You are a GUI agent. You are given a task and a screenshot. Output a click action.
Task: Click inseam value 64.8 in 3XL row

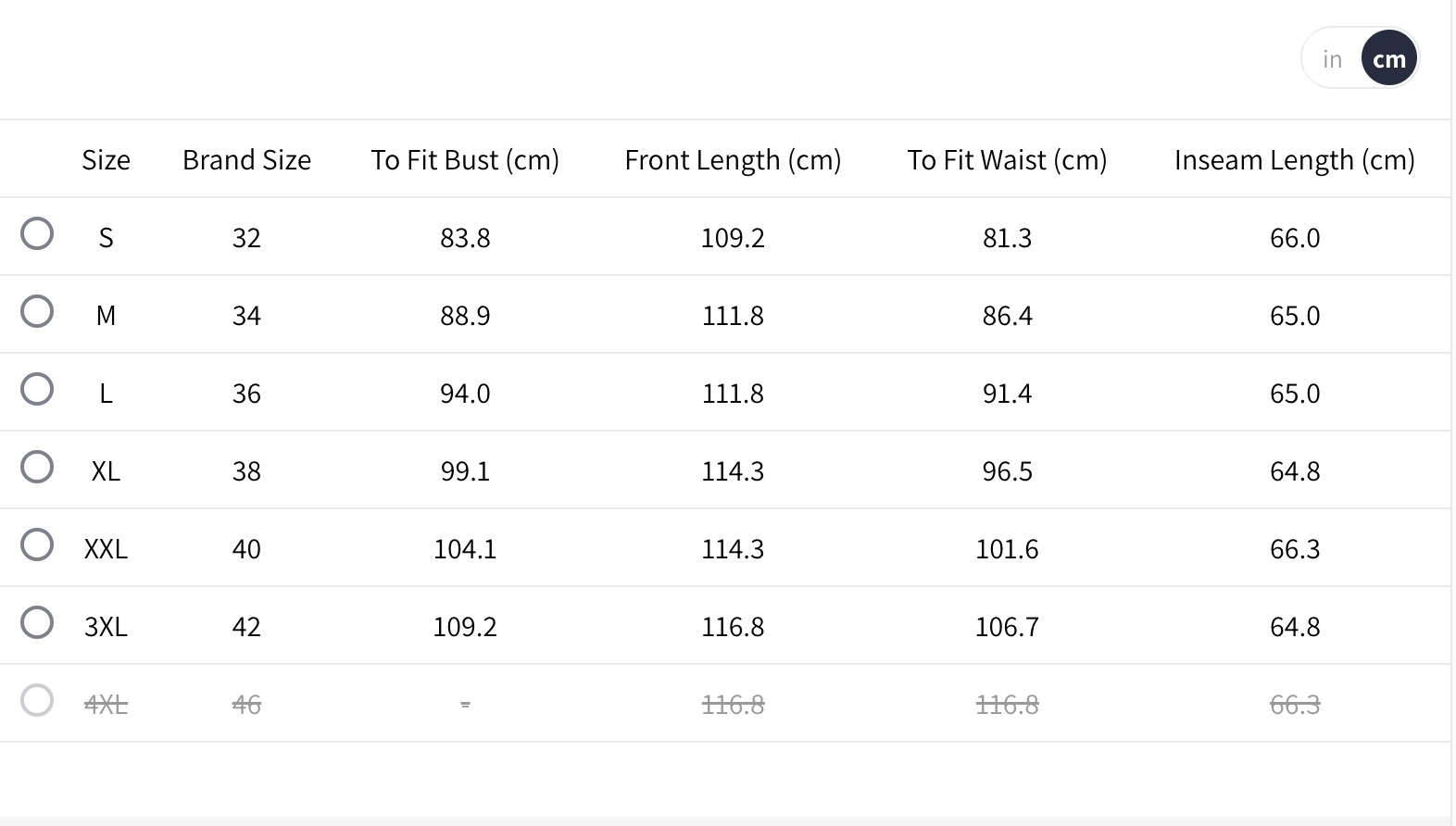coord(1295,627)
